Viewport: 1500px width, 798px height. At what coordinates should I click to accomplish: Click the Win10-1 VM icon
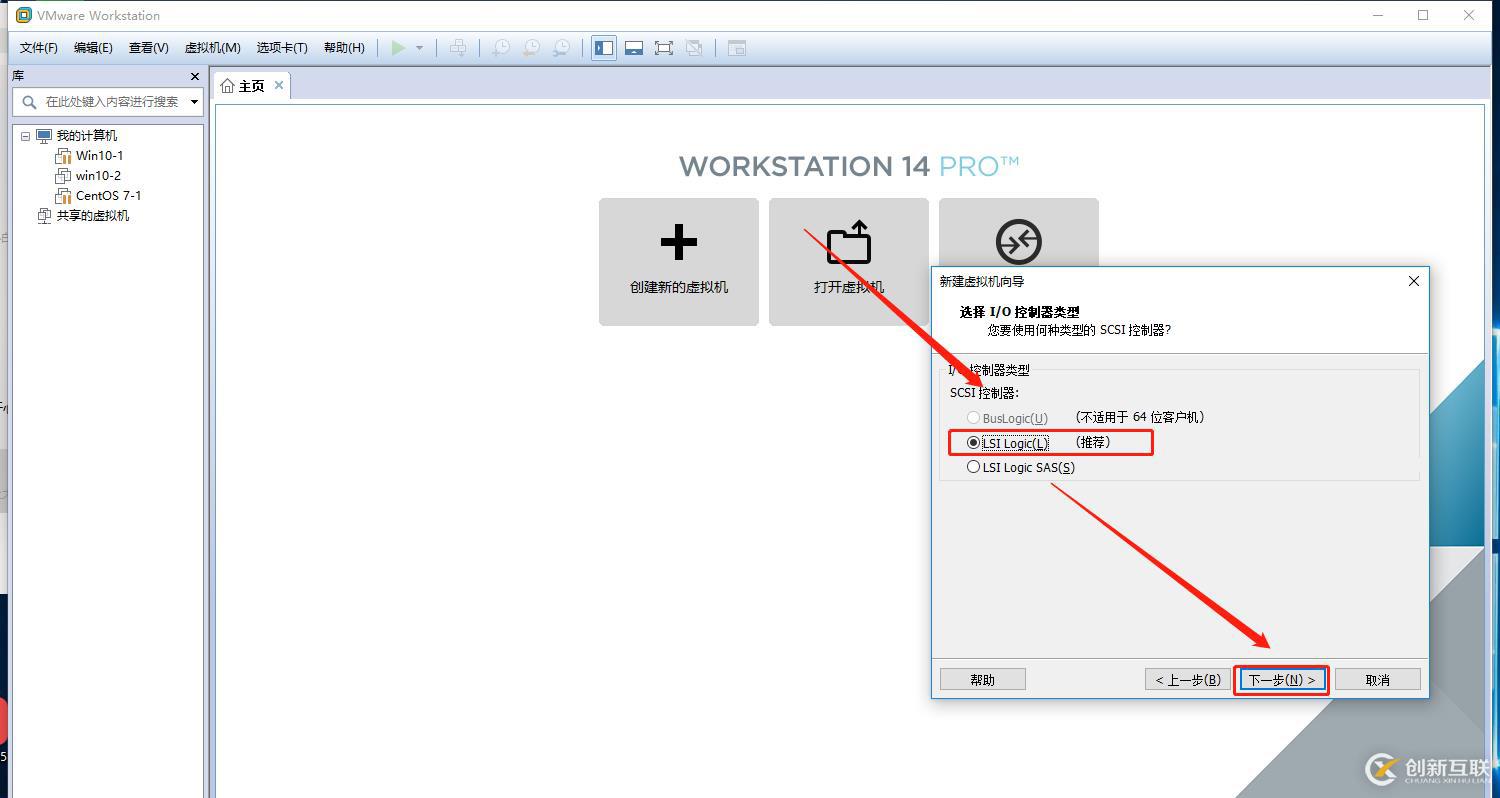[63, 156]
